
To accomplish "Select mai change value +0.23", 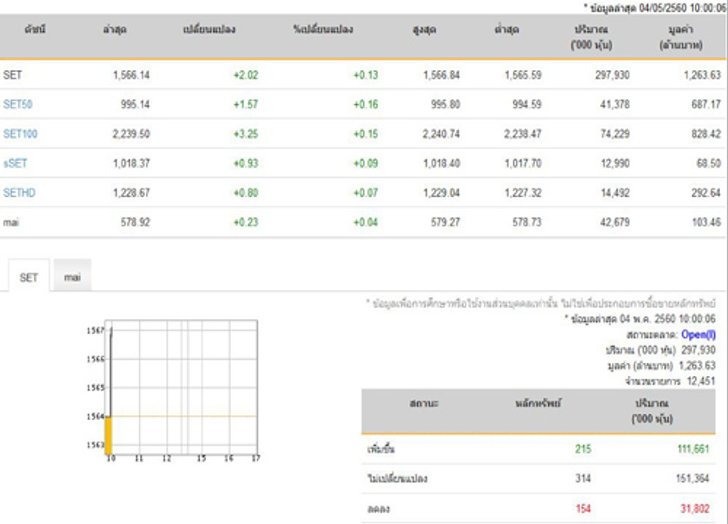I will 246,222.
